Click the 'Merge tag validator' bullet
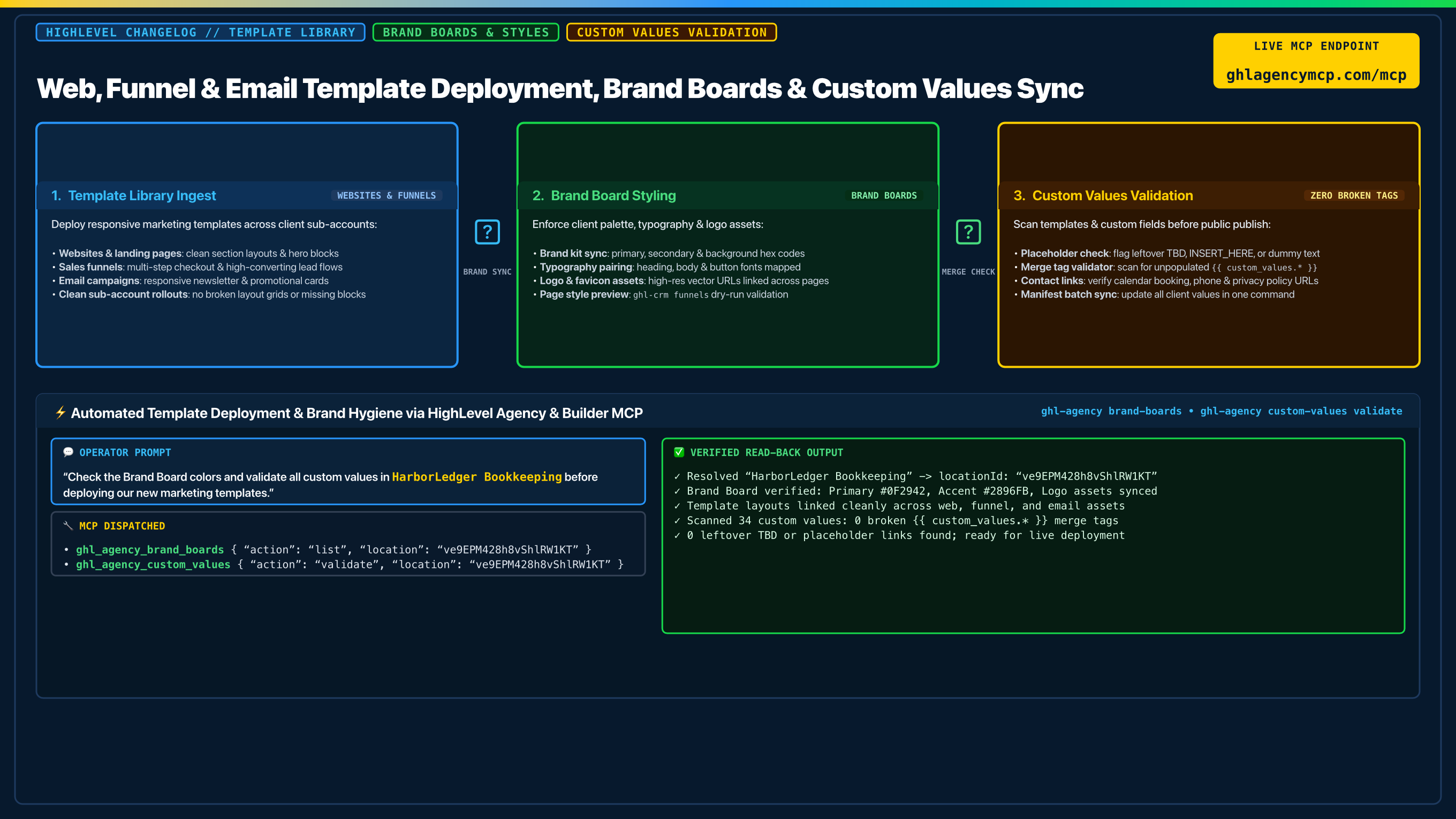Image resolution: width=1456 pixels, height=819 pixels. click(x=1166, y=267)
